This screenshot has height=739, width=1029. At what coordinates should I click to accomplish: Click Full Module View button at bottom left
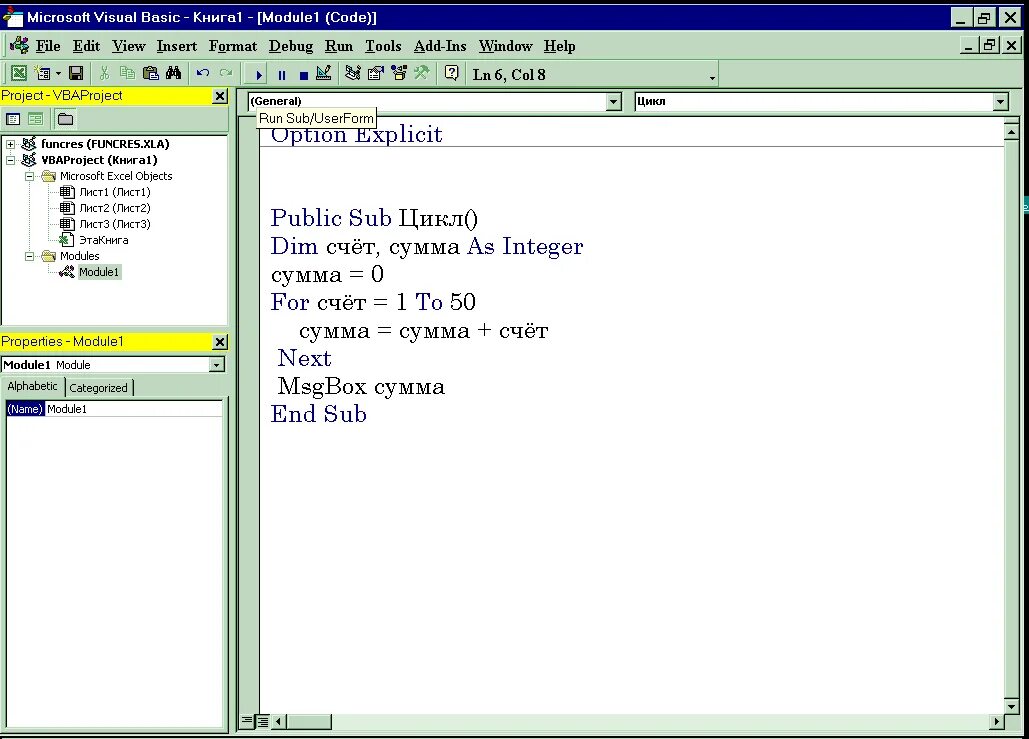pos(262,721)
